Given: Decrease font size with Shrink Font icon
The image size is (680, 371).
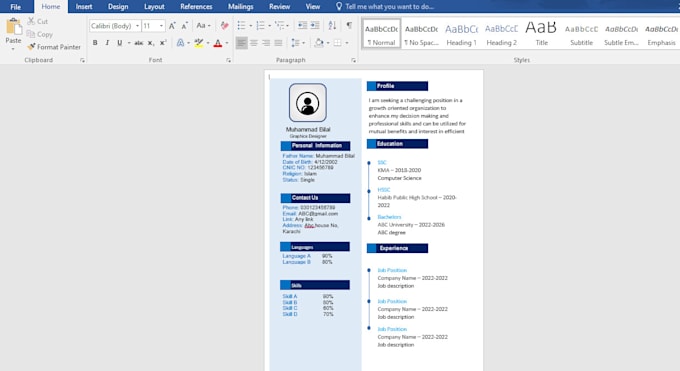Looking at the screenshot, I should click(x=184, y=26).
